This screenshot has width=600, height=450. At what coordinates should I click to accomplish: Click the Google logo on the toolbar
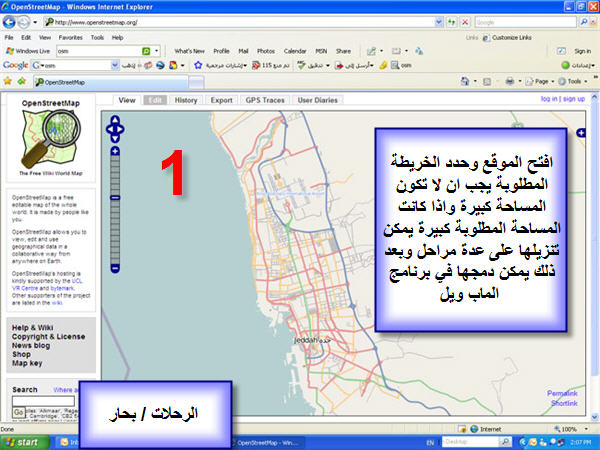pyautogui.click(x=15, y=65)
